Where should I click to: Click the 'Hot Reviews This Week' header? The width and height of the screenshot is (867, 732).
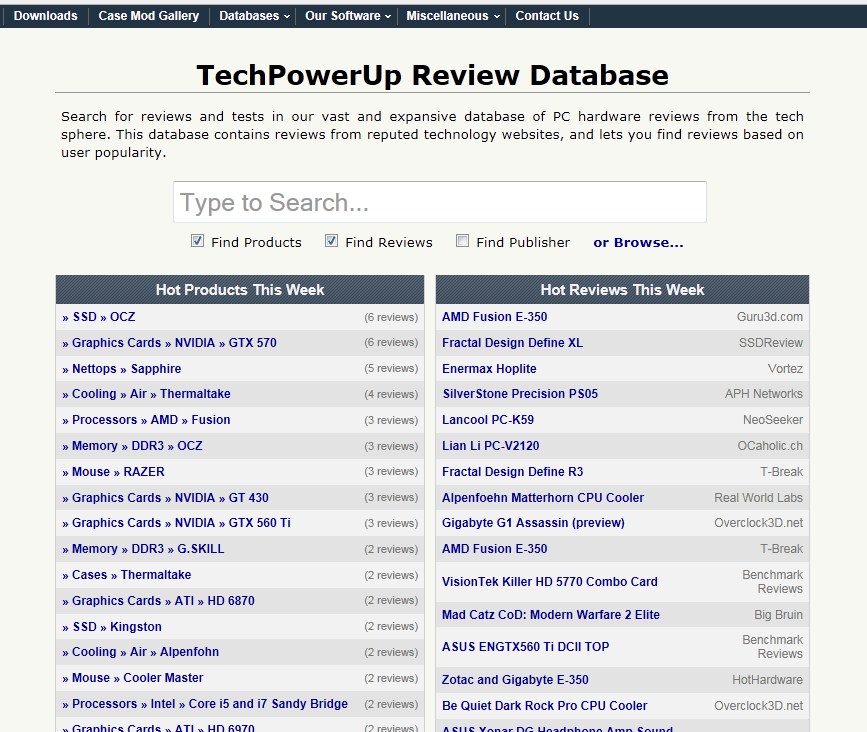pyautogui.click(x=622, y=290)
